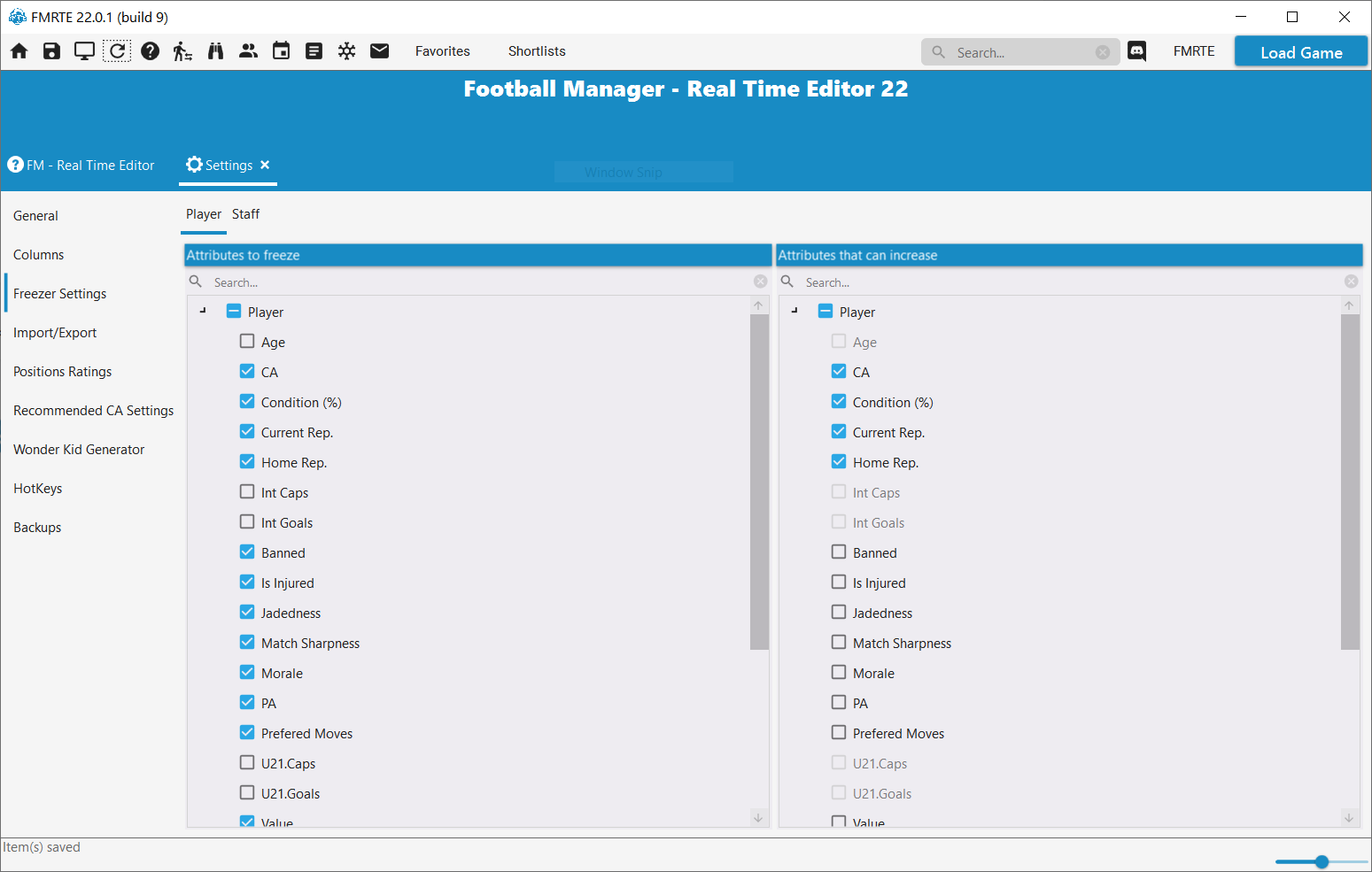1372x872 pixels.
Task: Open Import/Export section
Action: 55,333
